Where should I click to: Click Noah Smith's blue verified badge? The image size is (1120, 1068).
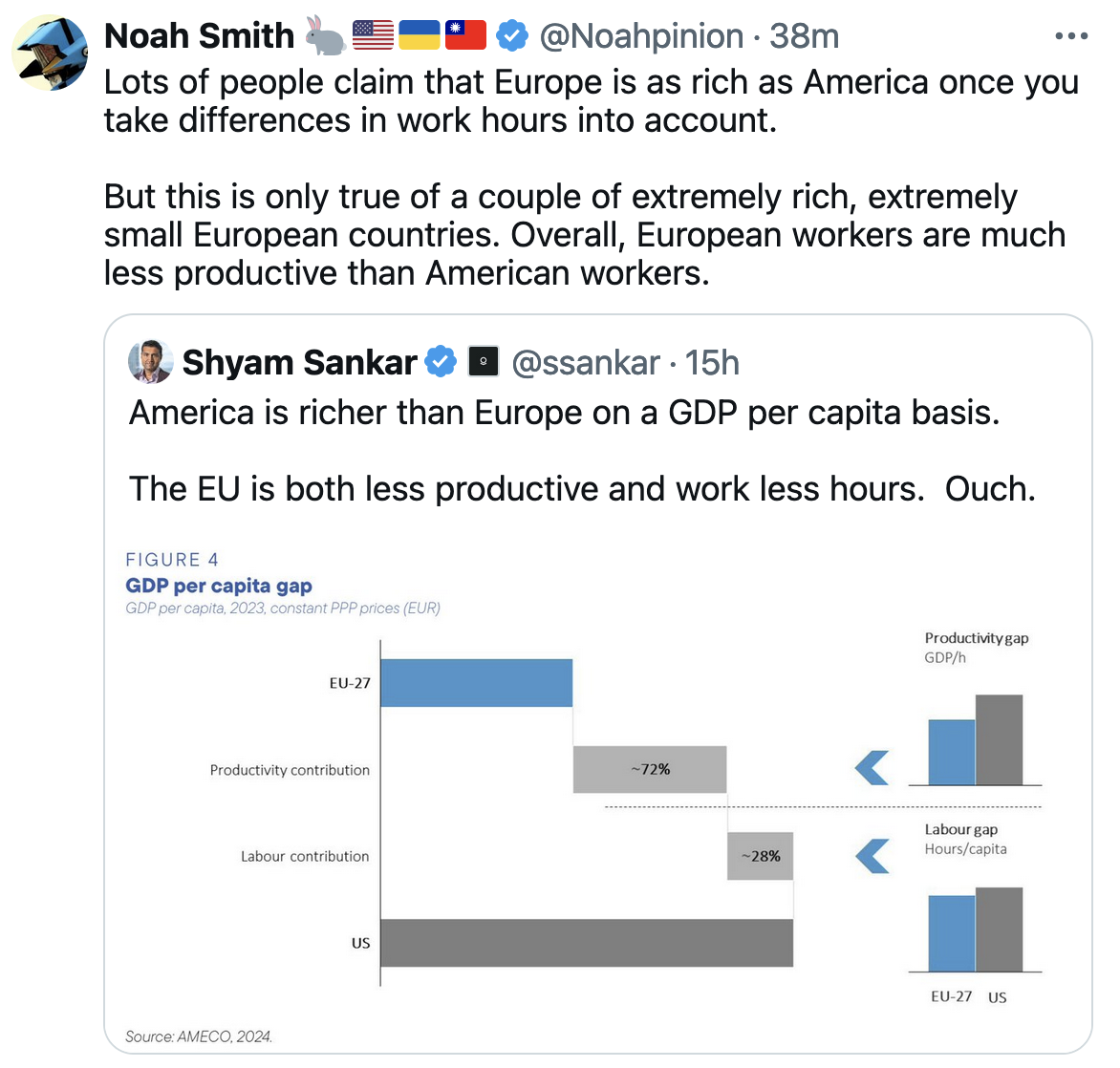pyautogui.click(x=512, y=36)
